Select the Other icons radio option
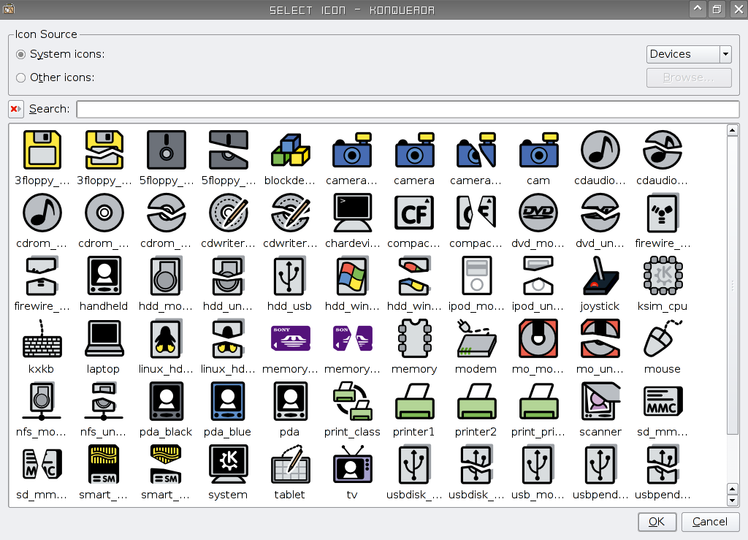 pyautogui.click(x=21, y=78)
